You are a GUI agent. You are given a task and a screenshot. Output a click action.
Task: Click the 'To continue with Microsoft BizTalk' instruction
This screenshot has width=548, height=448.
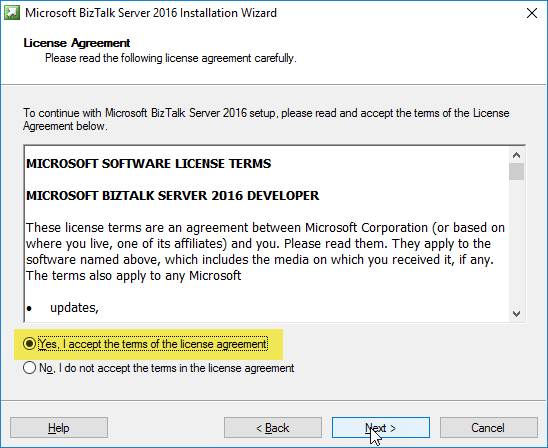266,120
